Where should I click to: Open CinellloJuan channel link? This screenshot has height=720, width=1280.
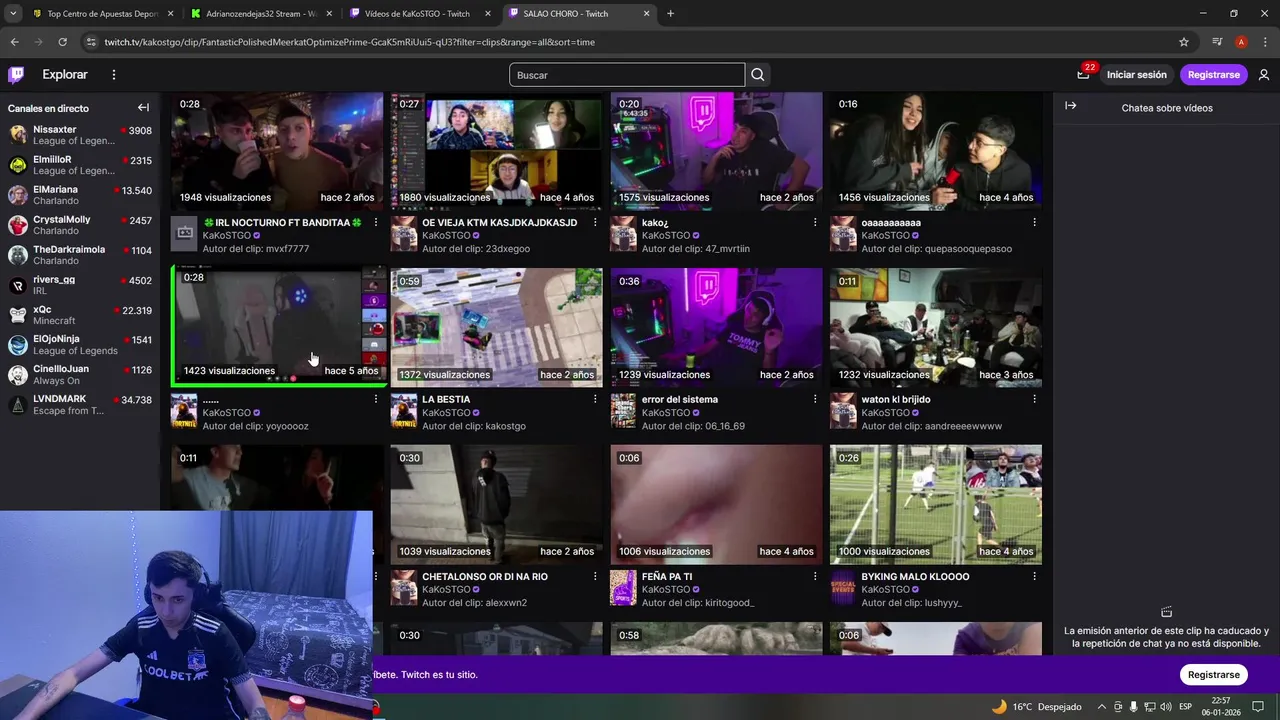pos(78,375)
